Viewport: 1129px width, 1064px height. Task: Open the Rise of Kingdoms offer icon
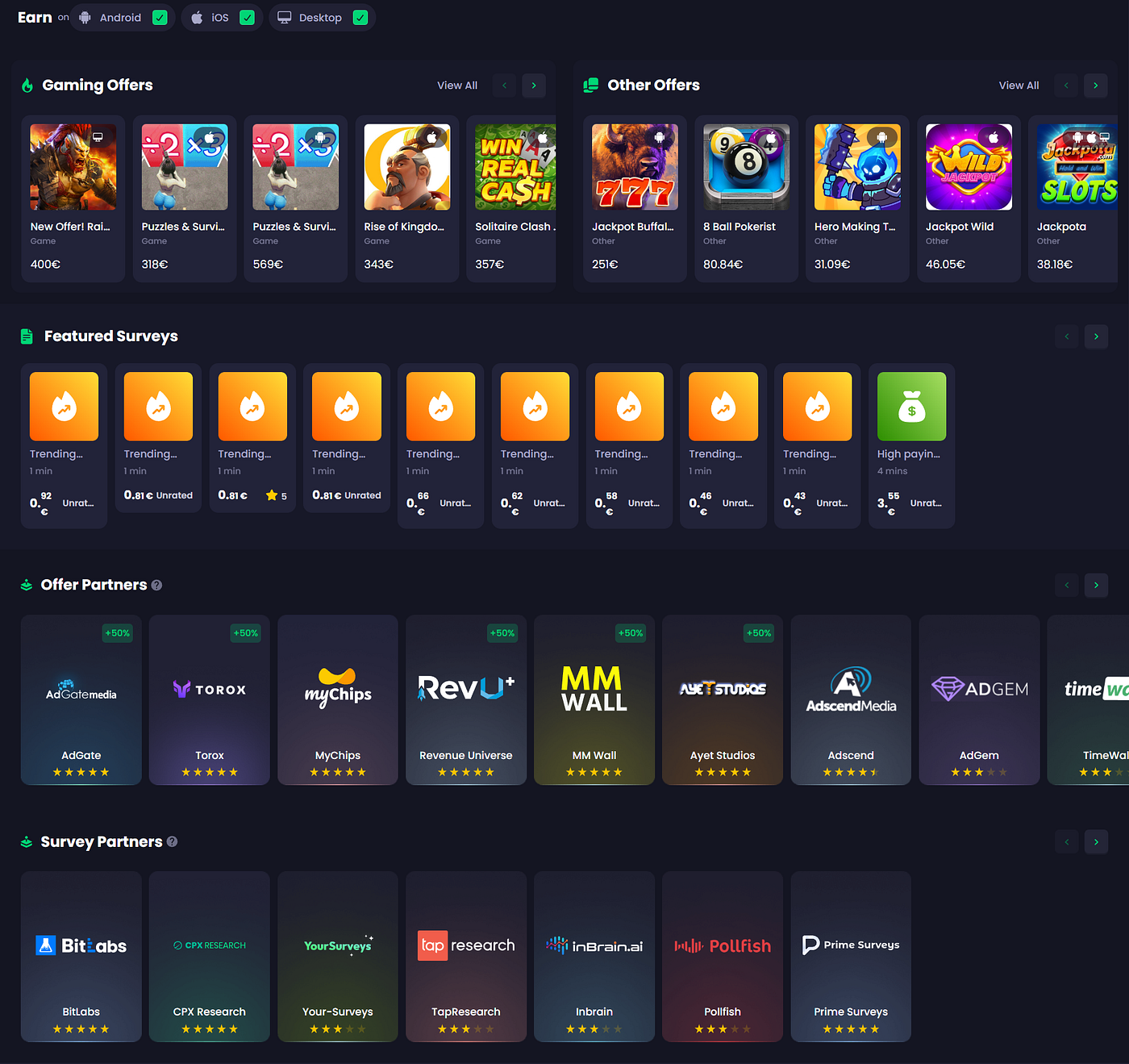pos(406,167)
